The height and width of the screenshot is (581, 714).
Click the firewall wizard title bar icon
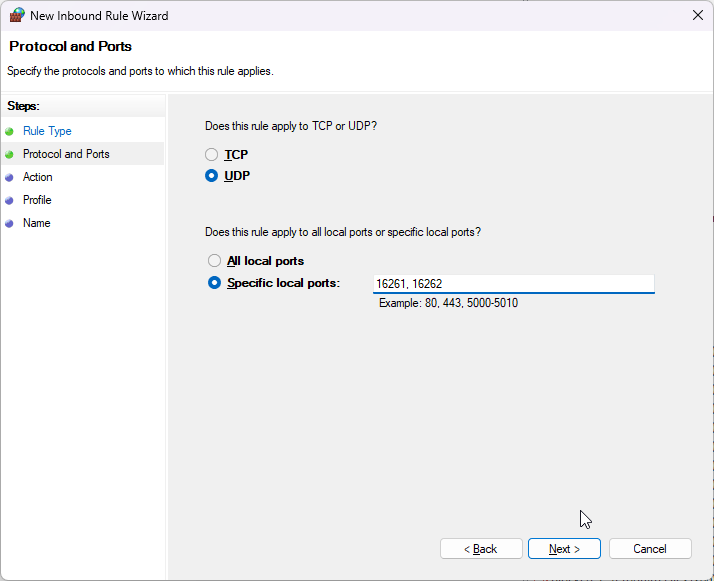(x=17, y=15)
